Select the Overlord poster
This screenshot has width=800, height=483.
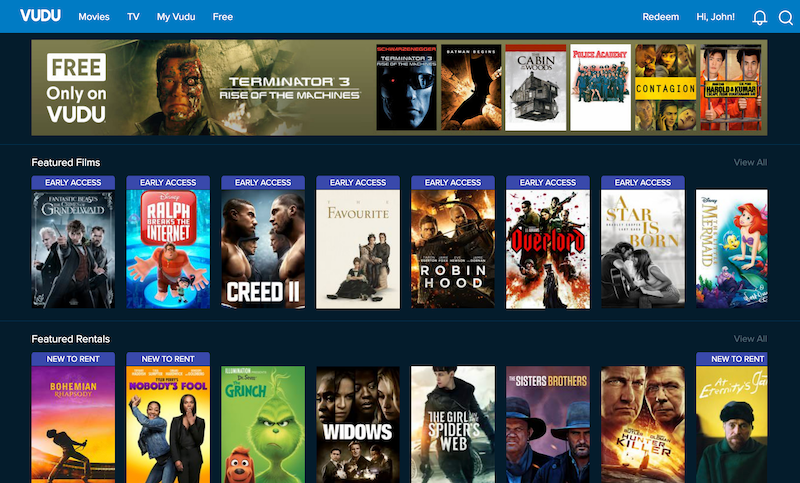[x=547, y=249]
